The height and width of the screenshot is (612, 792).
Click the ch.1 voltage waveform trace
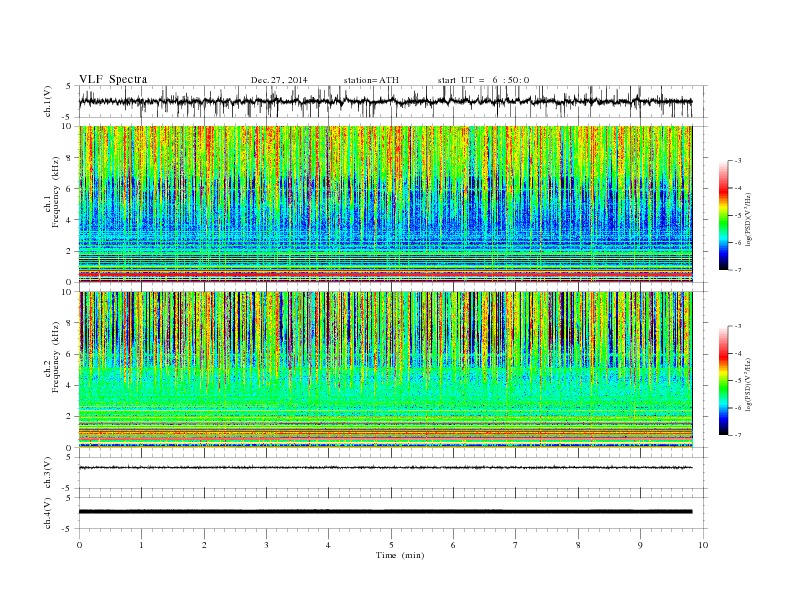point(385,101)
